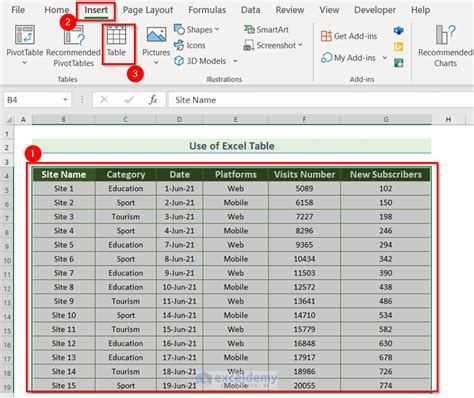Select the Site 12 cell
The height and width of the screenshot is (398, 474).
(64, 343)
